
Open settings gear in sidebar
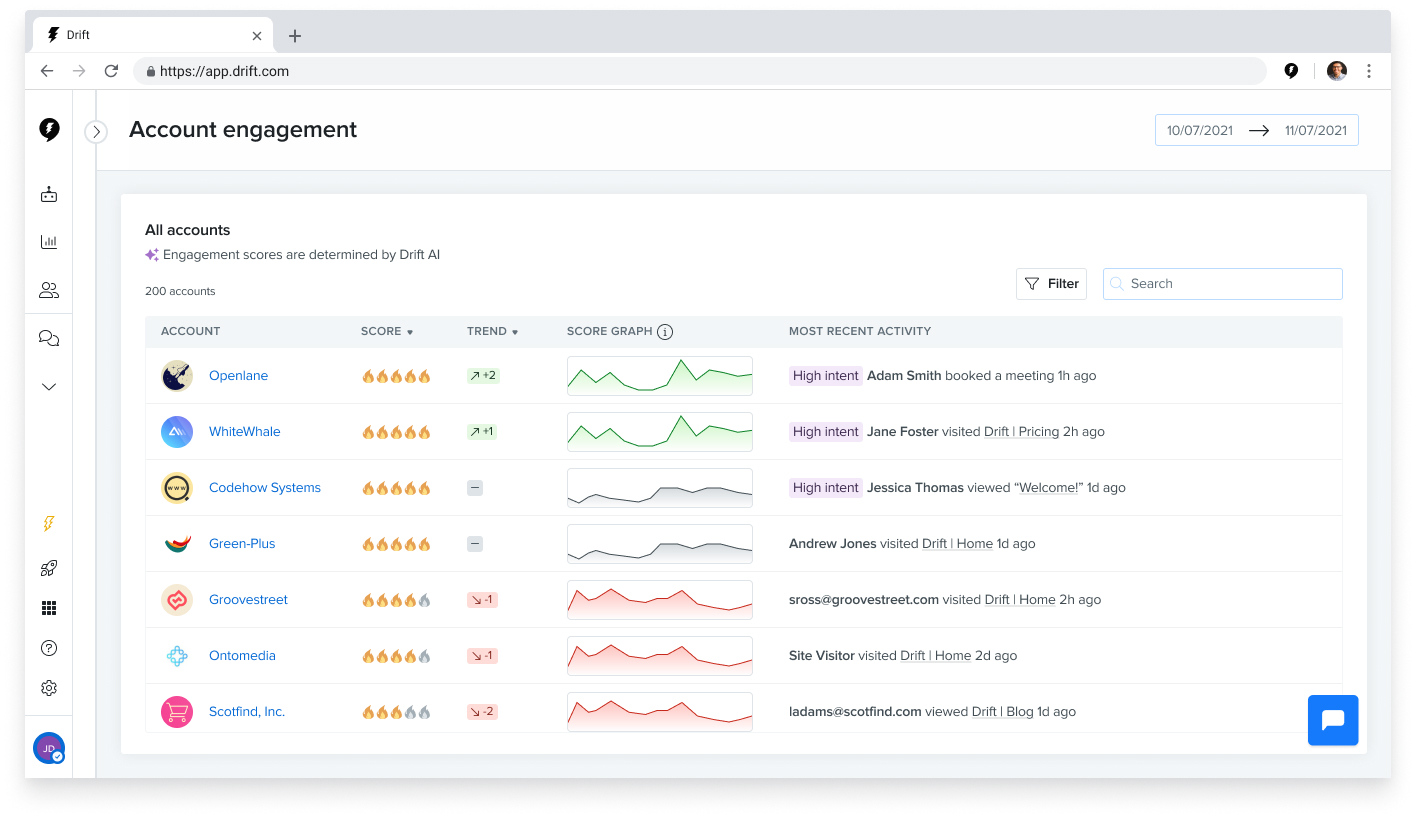[49, 688]
